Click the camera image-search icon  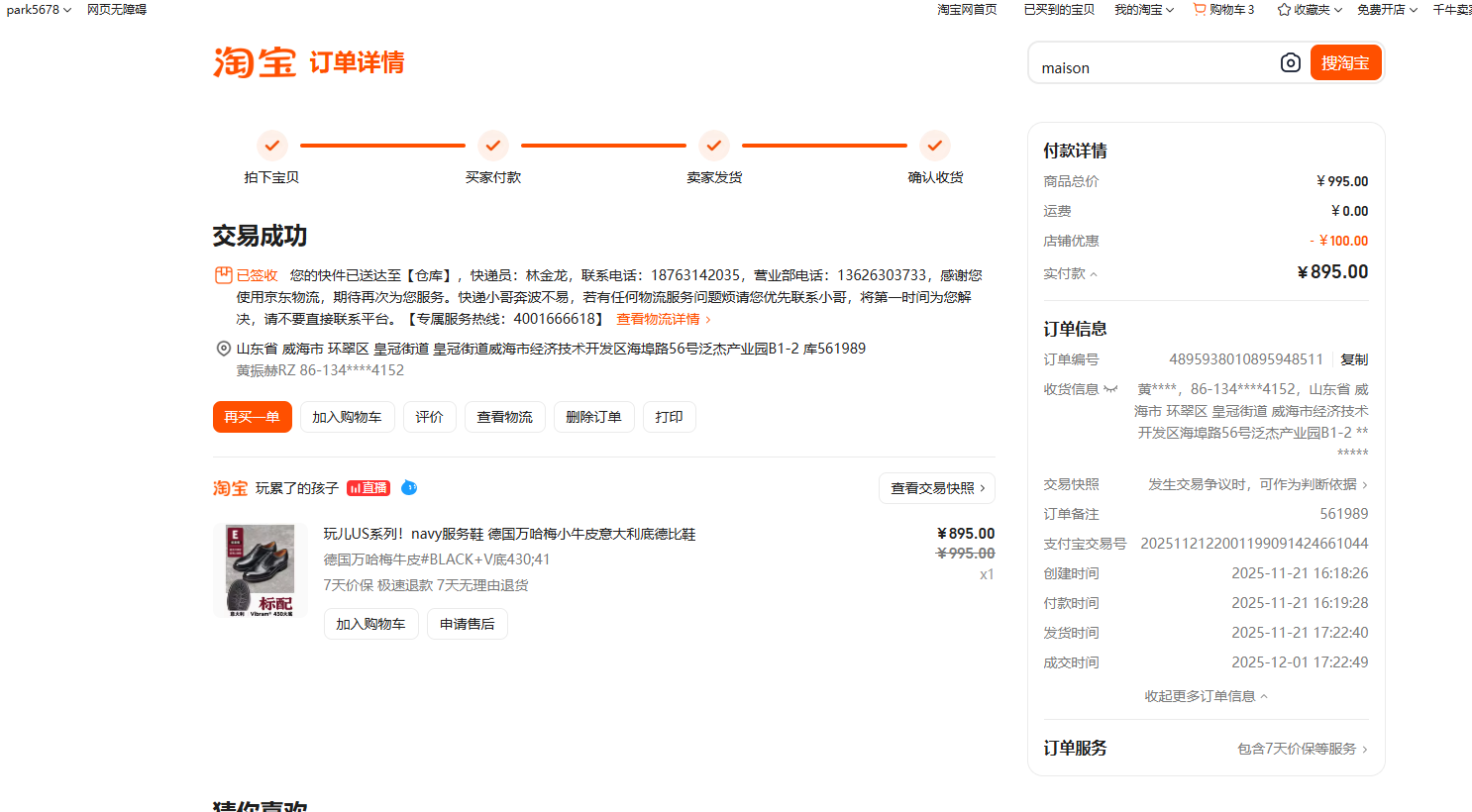pos(1290,63)
